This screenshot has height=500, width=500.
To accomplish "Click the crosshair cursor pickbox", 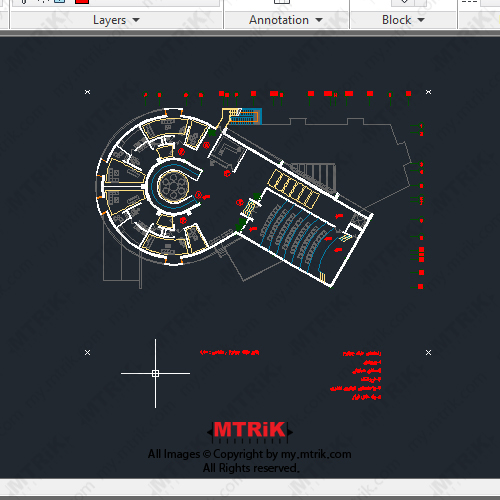I will [155, 373].
